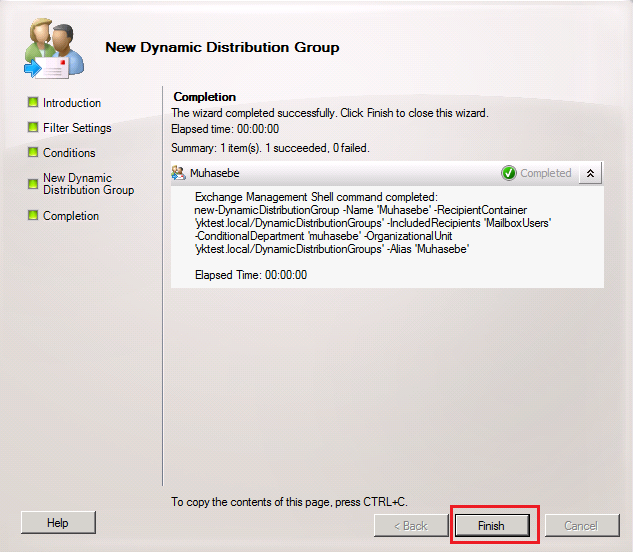The height and width of the screenshot is (552, 633).
Task: Click the Dynamic Distribution Group wizard header icon
Action: coord(48,48)
